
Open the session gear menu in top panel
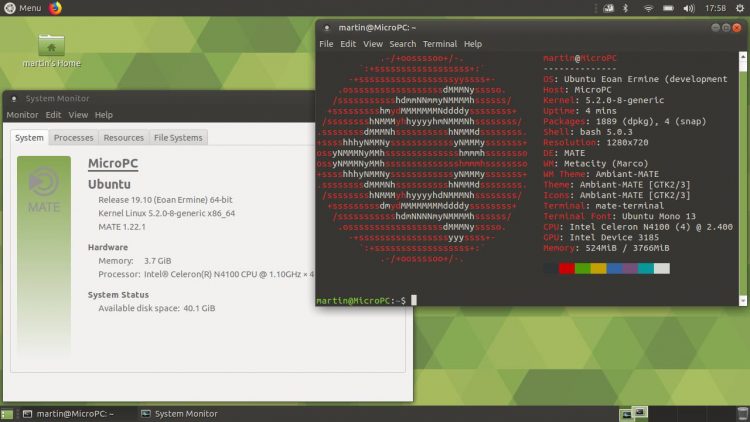740,8
